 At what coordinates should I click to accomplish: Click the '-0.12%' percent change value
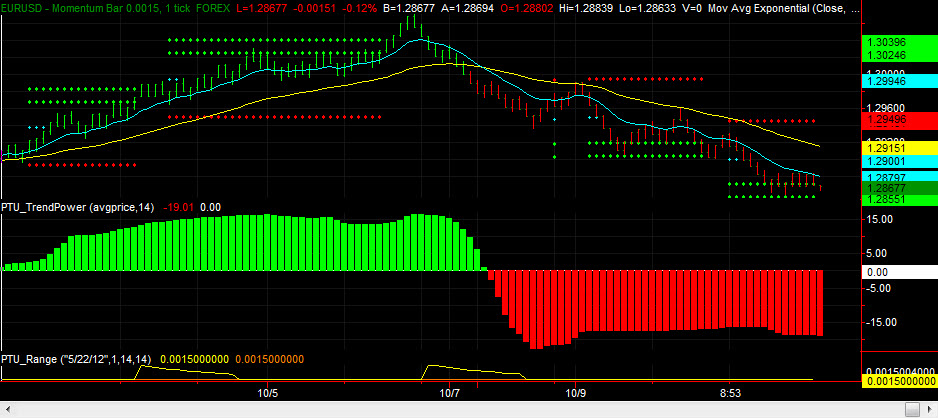point(359,9)
